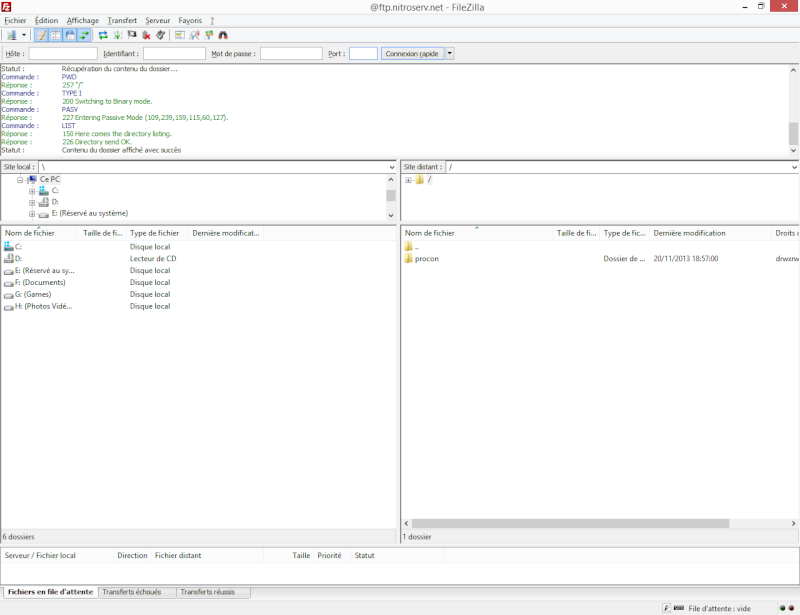Open the Transfert menu

pos(122,20)
